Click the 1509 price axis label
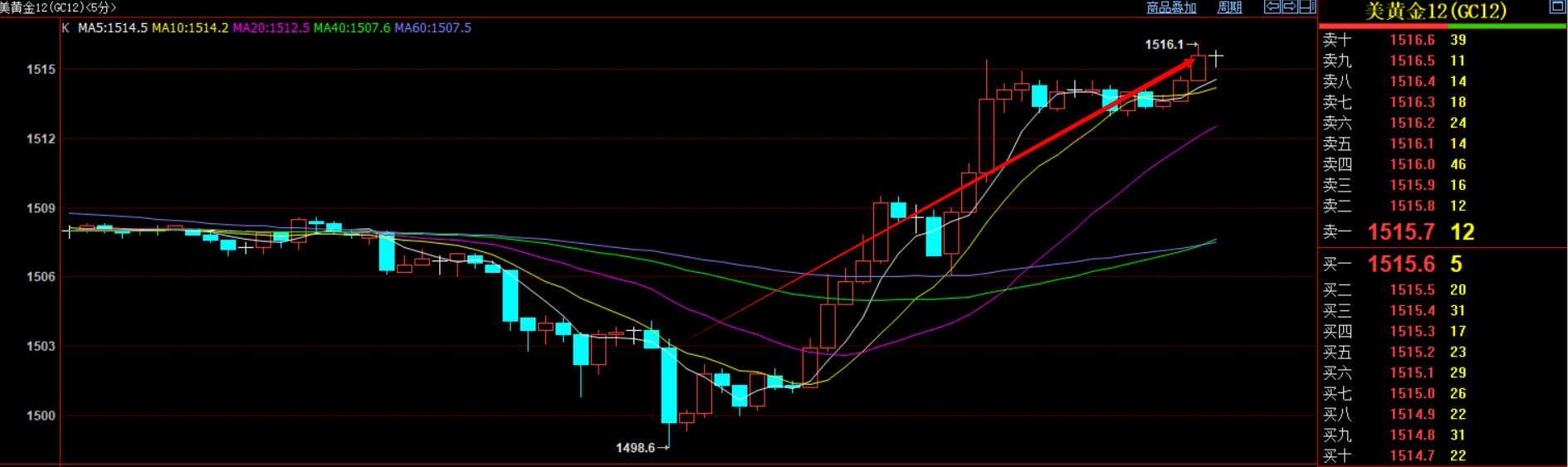 pos(41,209)
